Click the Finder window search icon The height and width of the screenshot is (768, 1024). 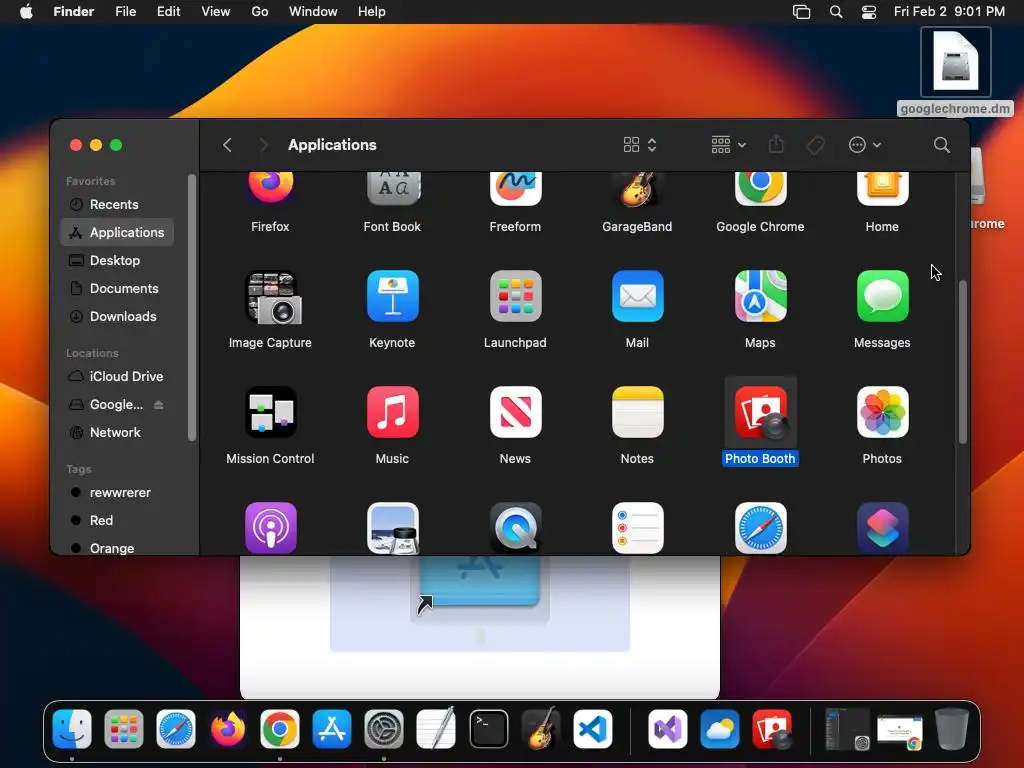941,145
